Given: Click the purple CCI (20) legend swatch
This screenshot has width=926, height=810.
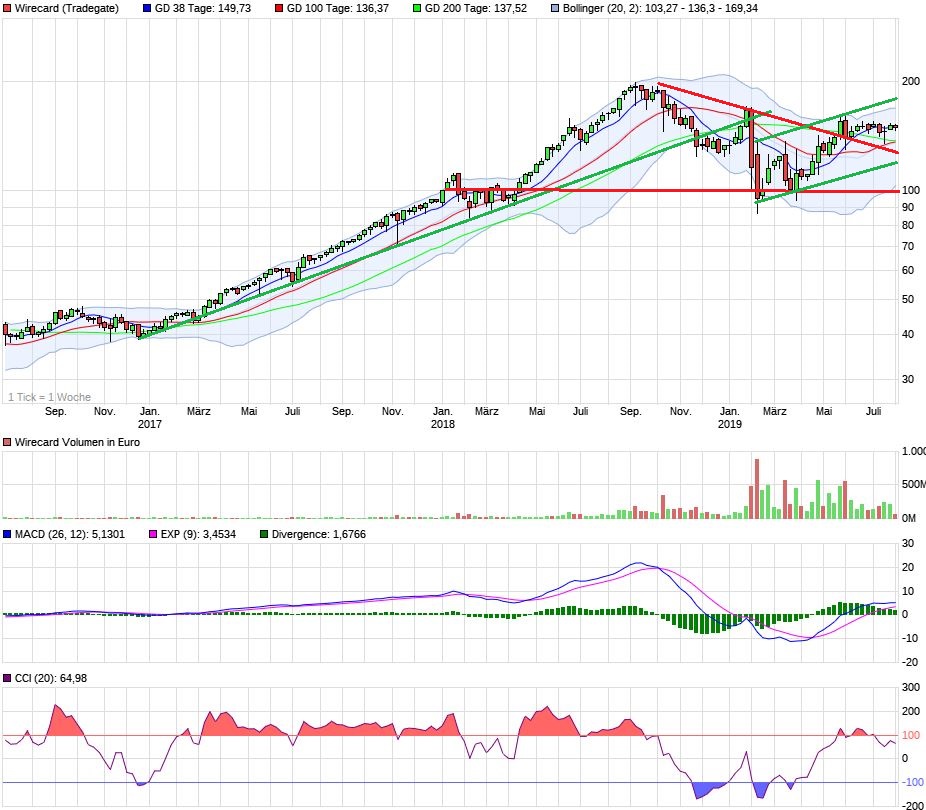Looking at the screenshot, I should [6, 678].
